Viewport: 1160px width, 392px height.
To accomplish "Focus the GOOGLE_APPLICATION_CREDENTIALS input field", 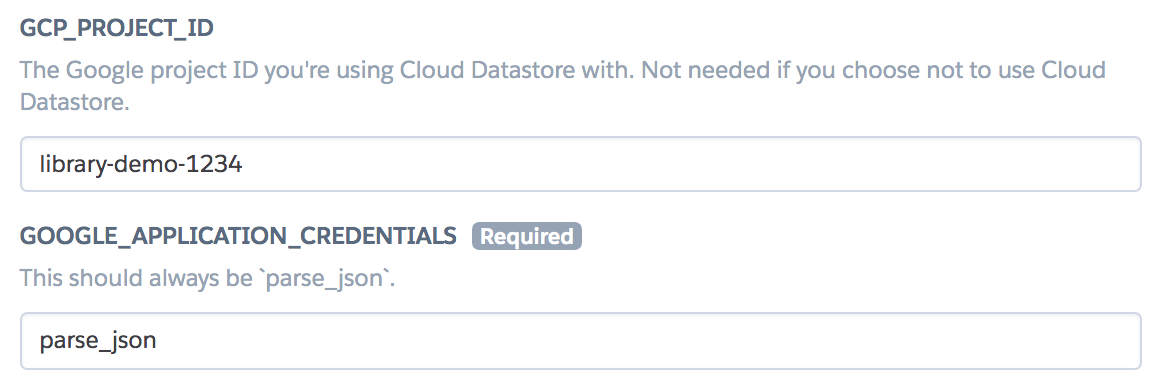I will click(x=580, y=341).
